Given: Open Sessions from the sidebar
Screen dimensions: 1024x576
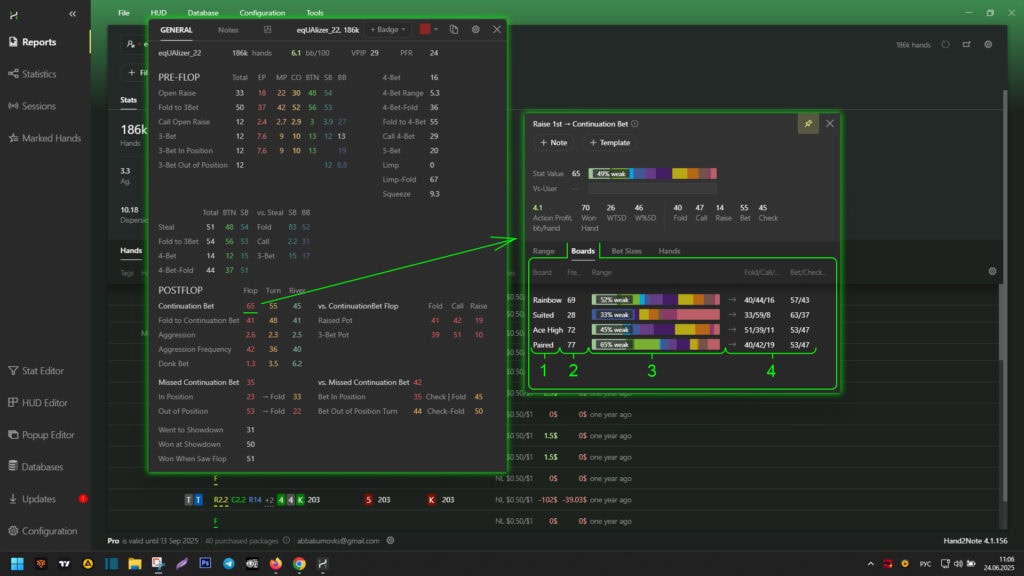Looking at the screenshot, I should click(x=39, y=106).
